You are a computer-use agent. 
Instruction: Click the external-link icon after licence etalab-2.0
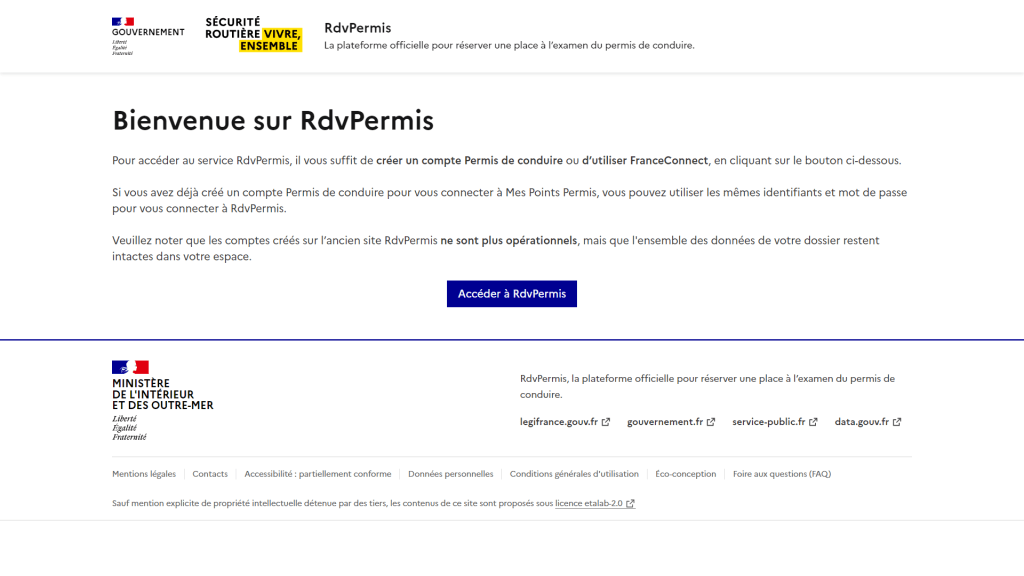point(629,503)
